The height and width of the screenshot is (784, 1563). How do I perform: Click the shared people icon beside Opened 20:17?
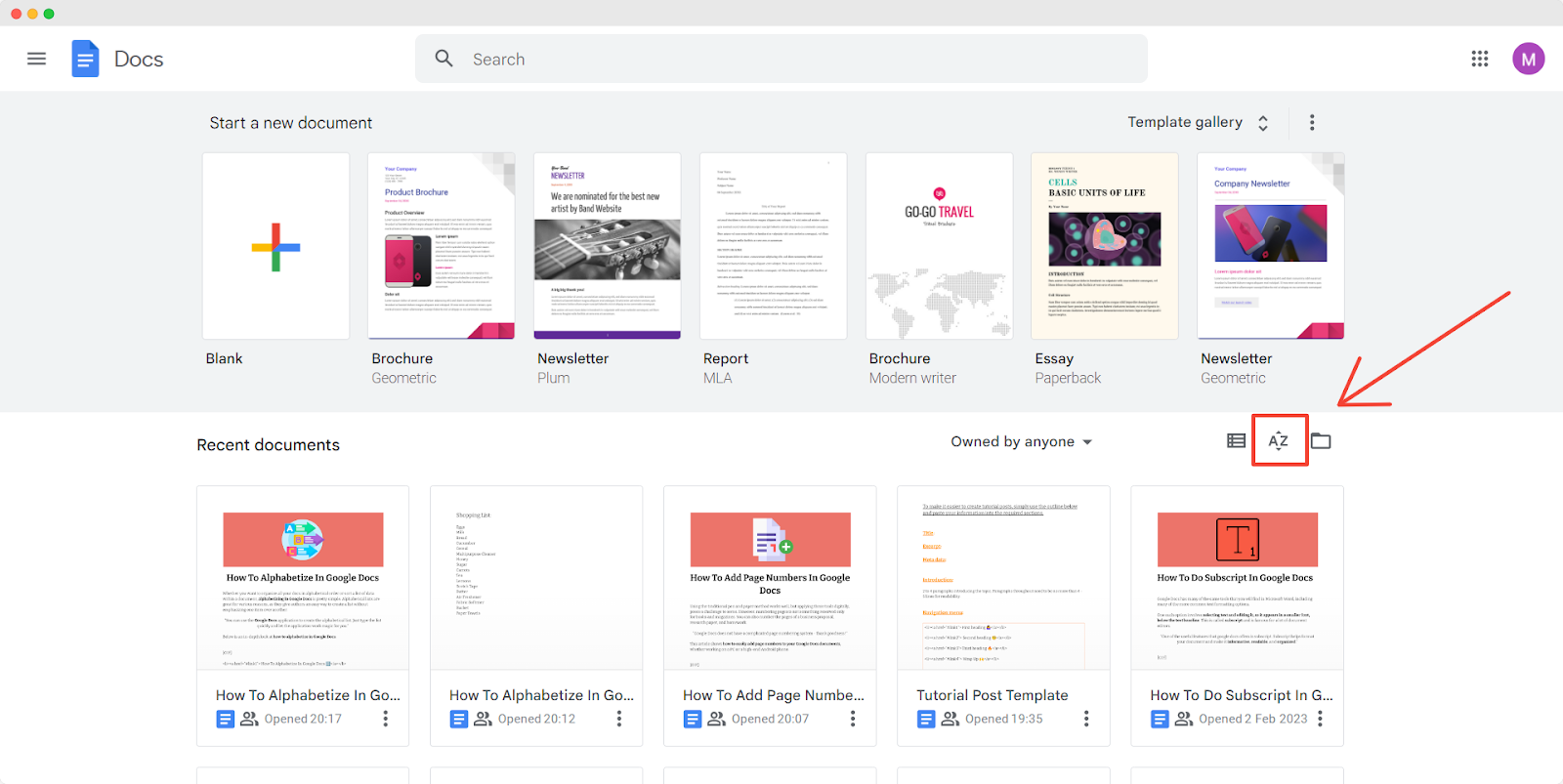[x=250, y=719]
